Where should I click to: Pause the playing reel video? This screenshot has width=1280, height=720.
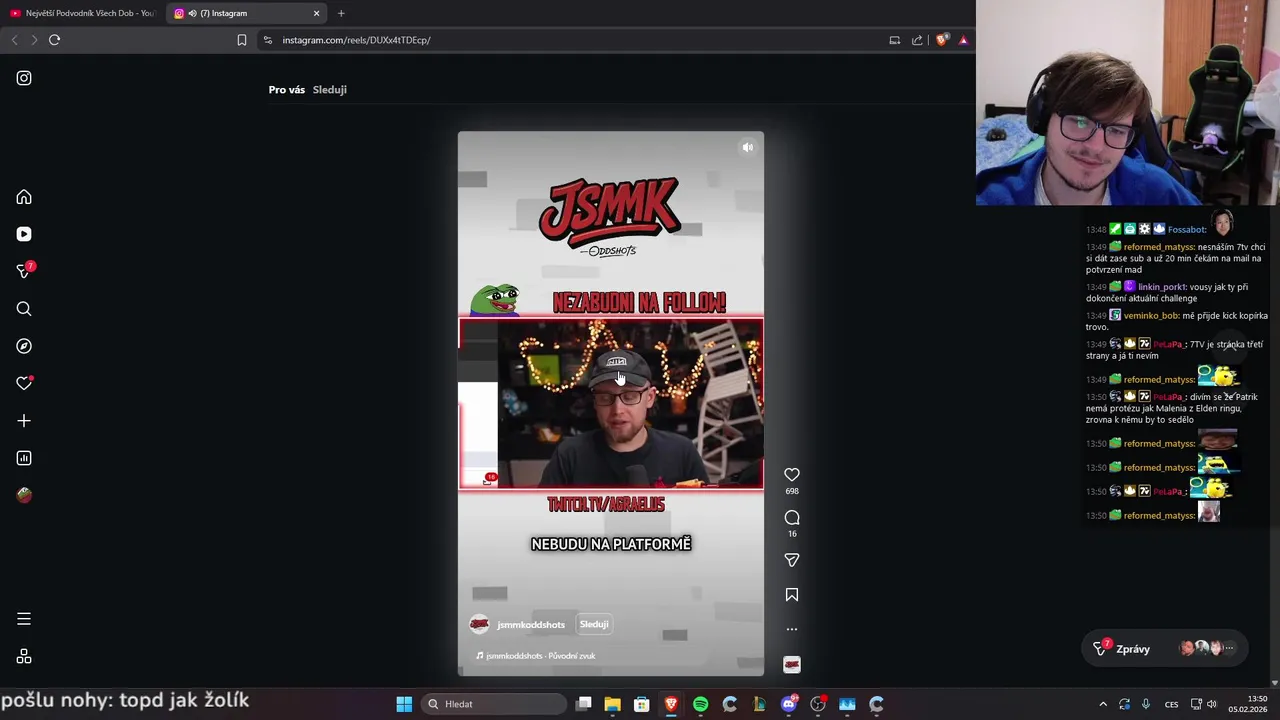tap(611, 403)
